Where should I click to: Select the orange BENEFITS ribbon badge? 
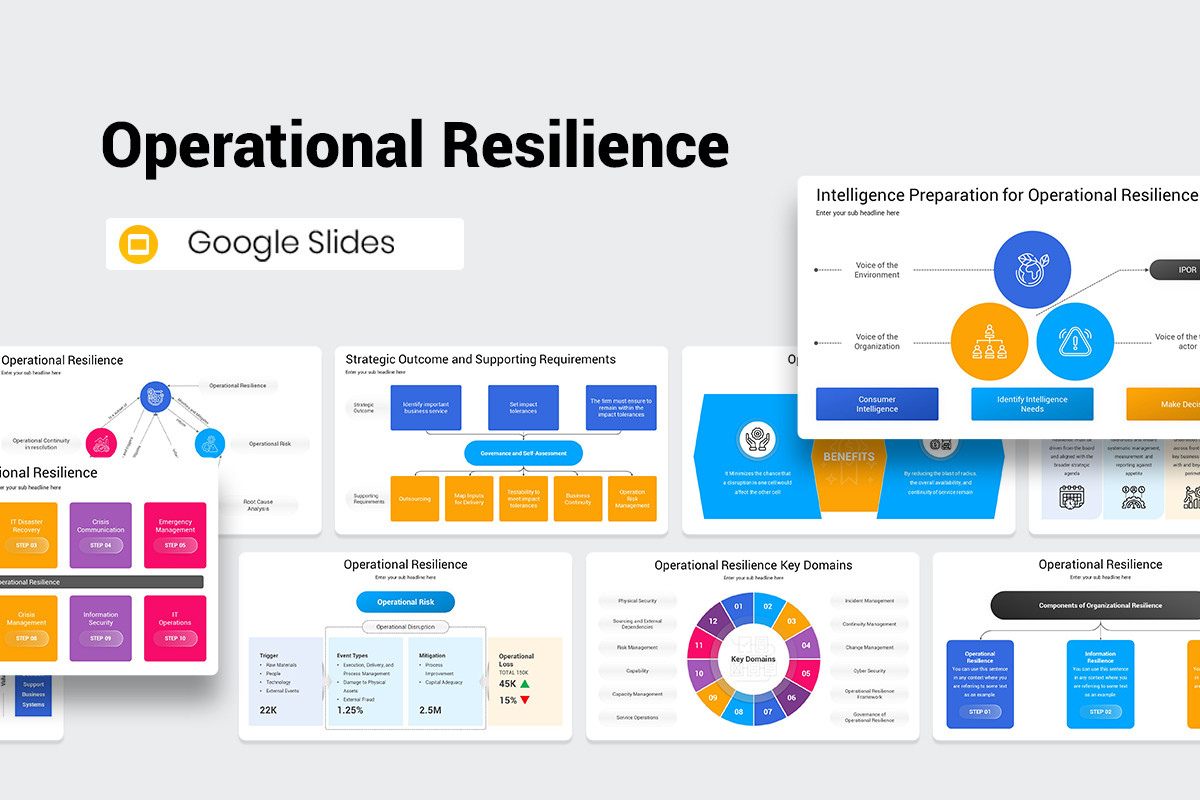click(x=849, y=456)
